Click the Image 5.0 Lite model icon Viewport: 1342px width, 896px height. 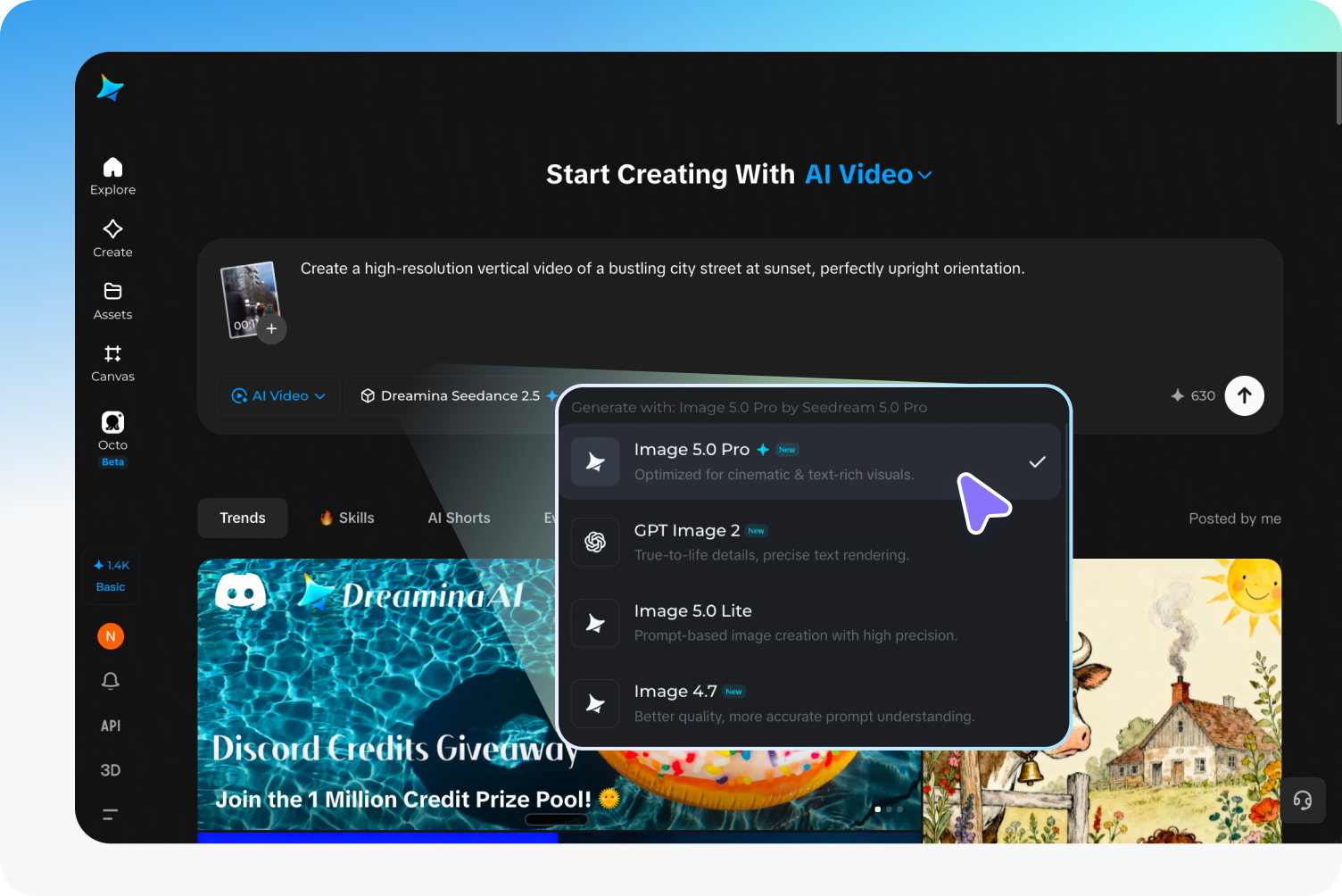[595, 622]
